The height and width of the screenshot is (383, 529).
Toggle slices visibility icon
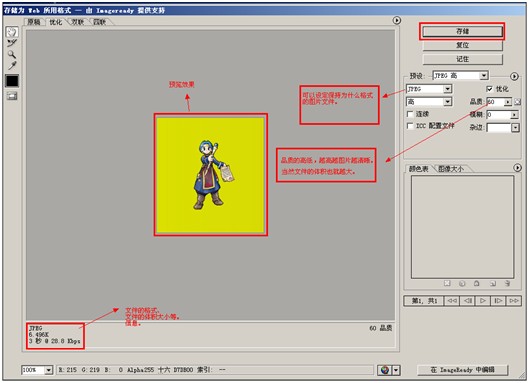pyautogui.click(x=12, y=96)
